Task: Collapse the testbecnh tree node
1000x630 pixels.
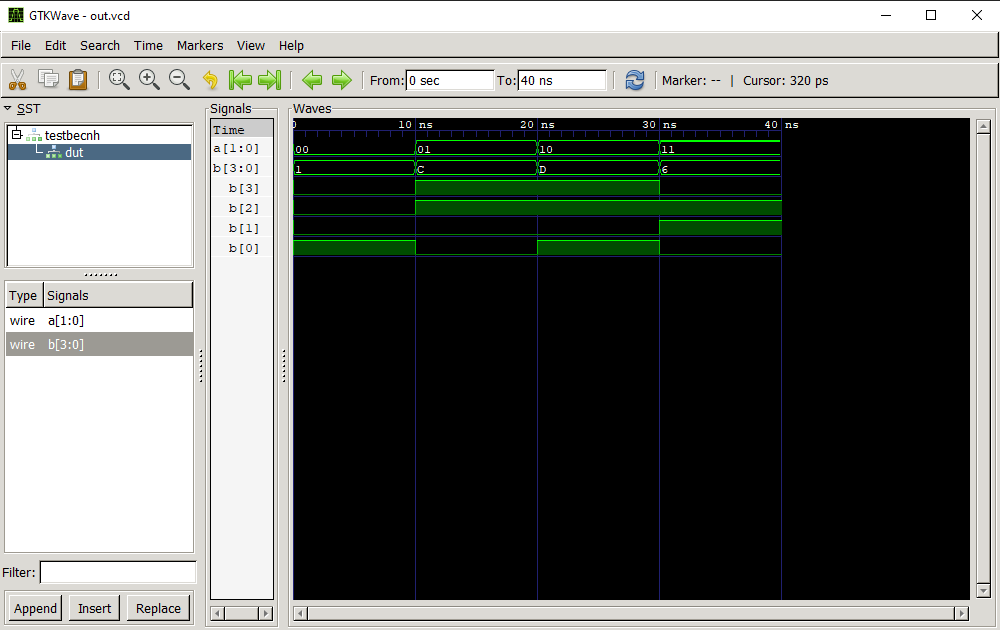Action: [x=17, y=134]
